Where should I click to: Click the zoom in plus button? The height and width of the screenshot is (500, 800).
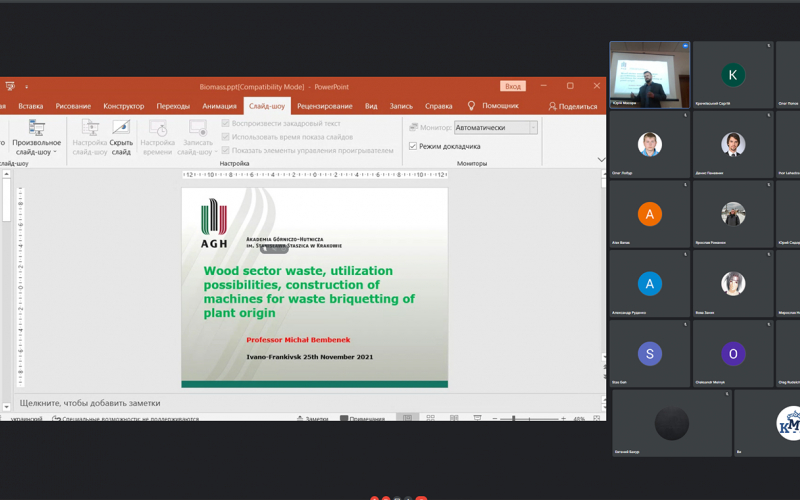[x=563, y=418]
